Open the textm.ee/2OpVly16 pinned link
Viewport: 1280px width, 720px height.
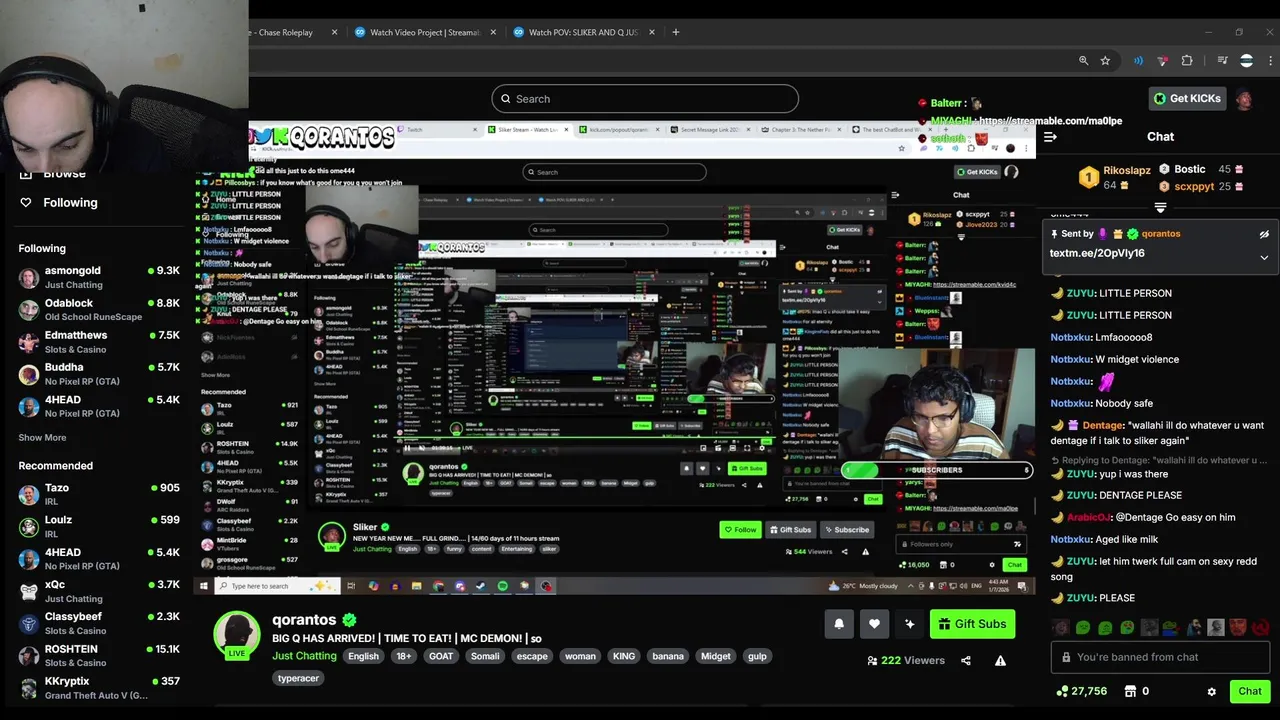[1097, 253]
